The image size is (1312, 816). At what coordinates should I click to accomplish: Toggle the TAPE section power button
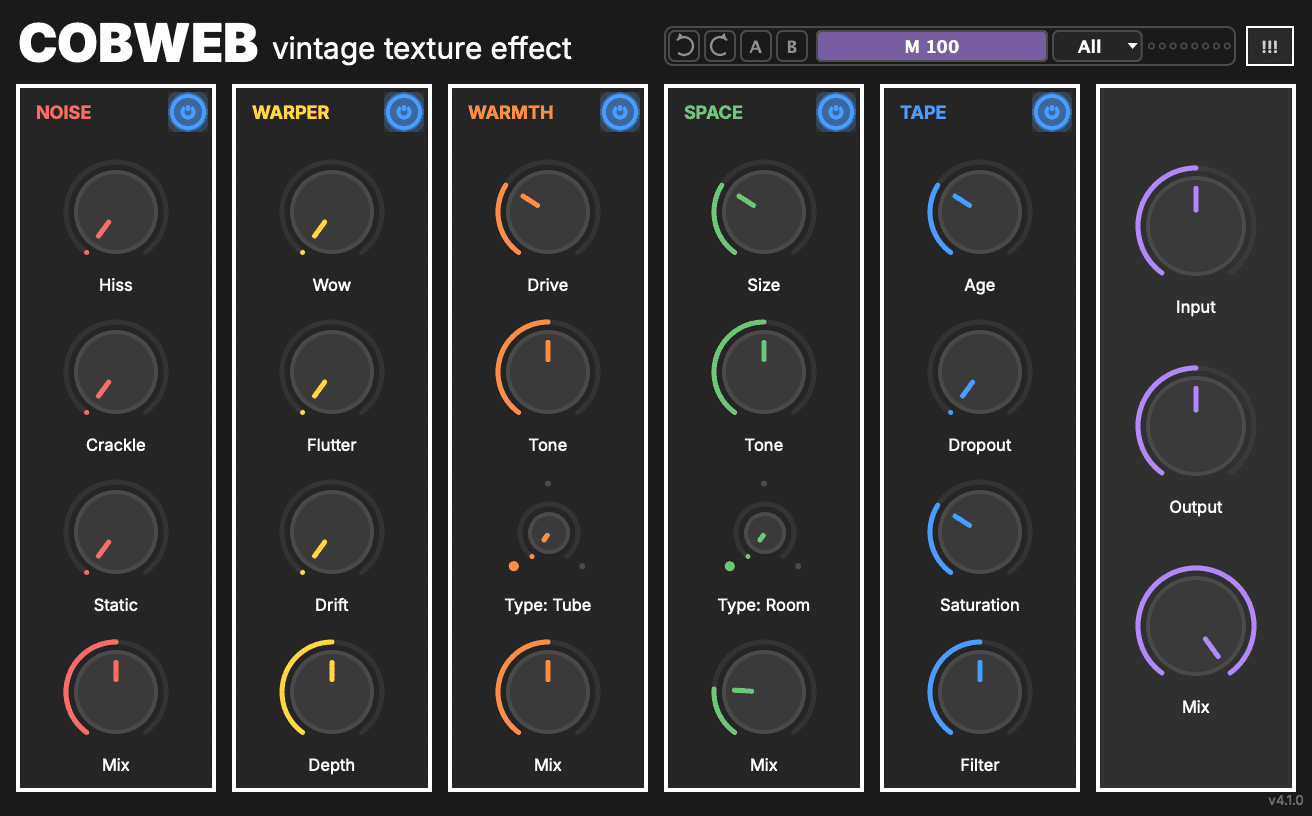coord(1051,113)
